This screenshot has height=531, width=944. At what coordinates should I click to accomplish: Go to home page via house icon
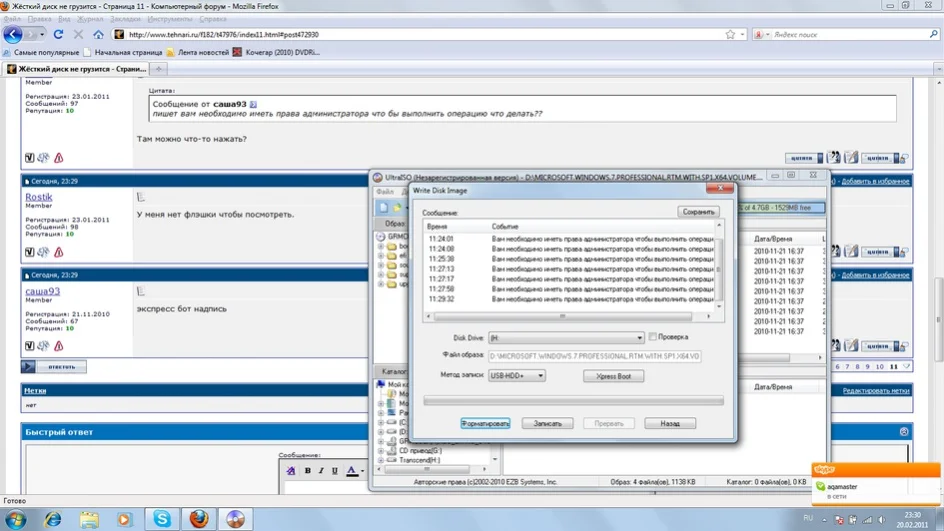tap(98, 34)
